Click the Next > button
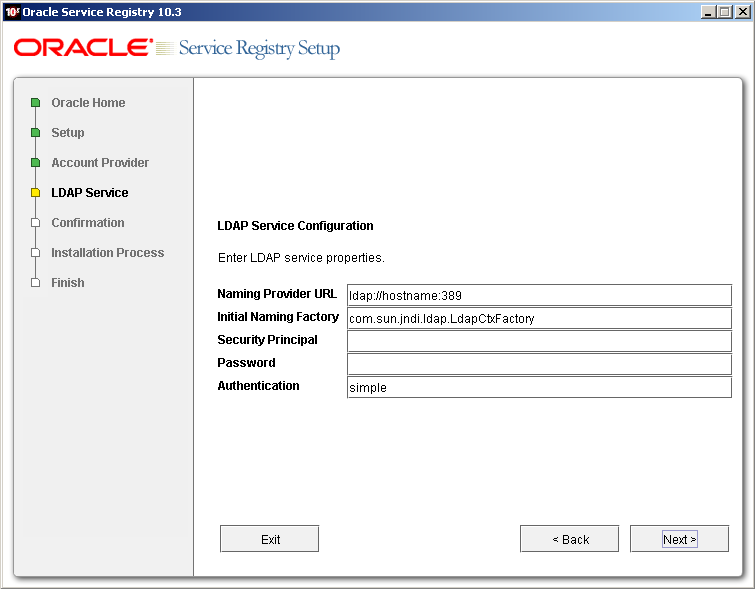755x589 pixels. [x=679, y=538]
